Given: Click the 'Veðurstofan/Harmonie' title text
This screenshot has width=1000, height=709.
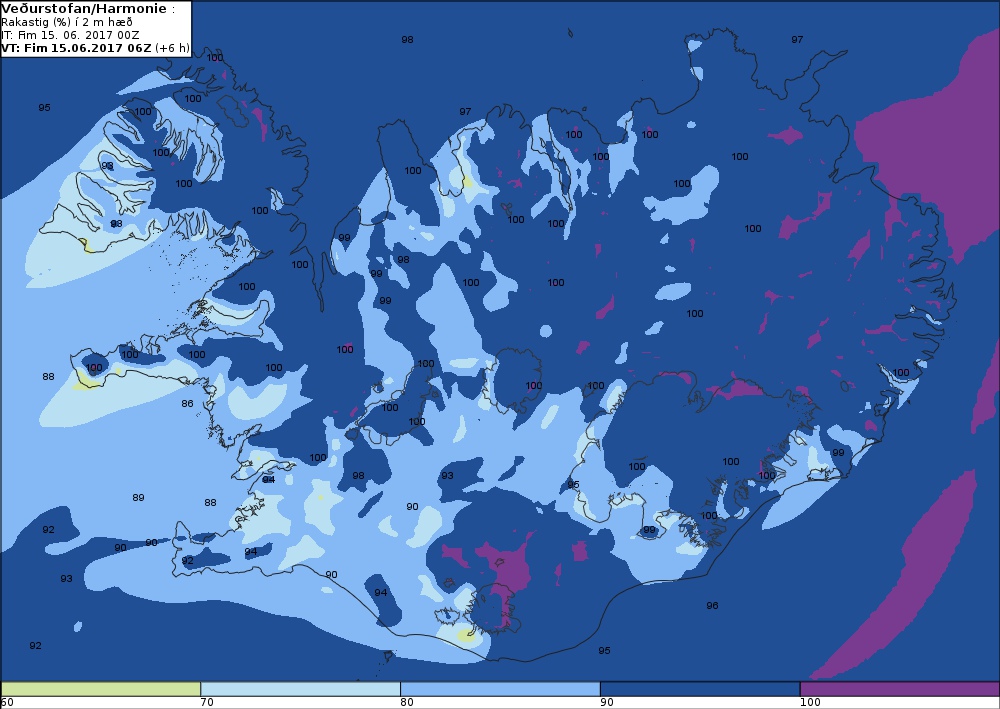Looking at the screenshot, I should [x=84, y=9].
